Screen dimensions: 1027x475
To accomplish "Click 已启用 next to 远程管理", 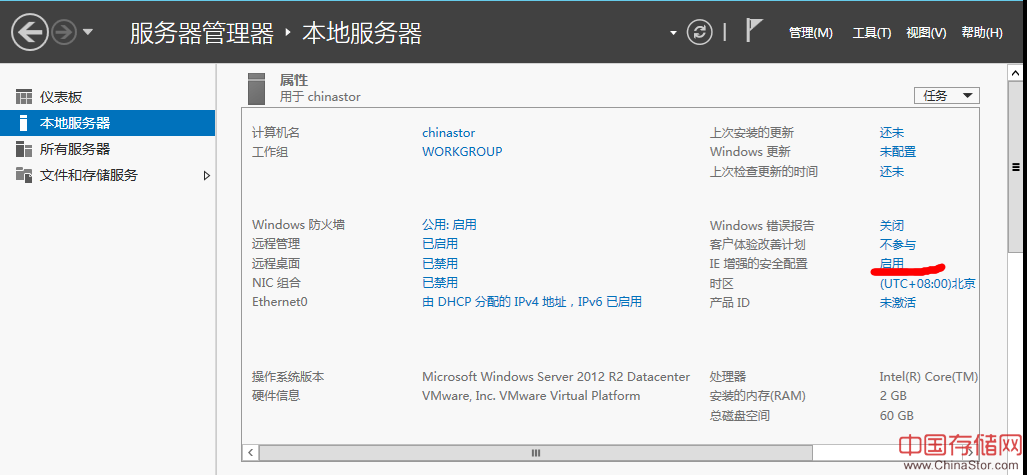I will coord(439,244).
